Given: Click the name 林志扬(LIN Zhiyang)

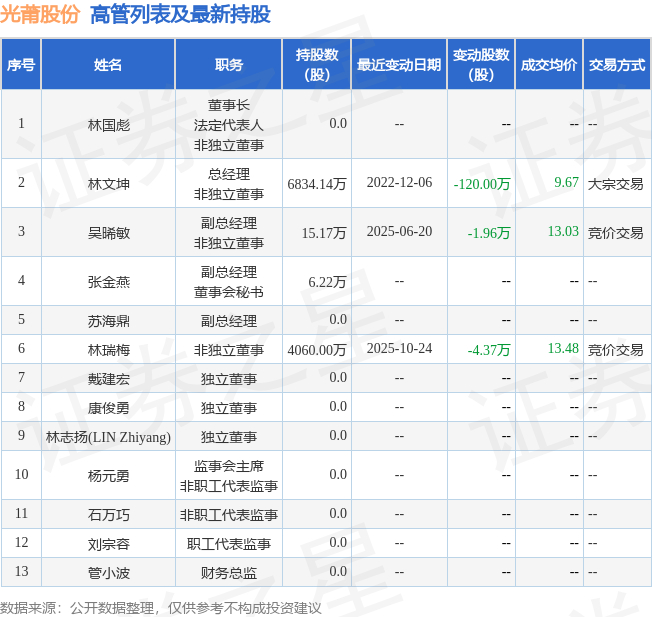Looking at the screenshot, I should pyautogui.click(x=108, y=437).
